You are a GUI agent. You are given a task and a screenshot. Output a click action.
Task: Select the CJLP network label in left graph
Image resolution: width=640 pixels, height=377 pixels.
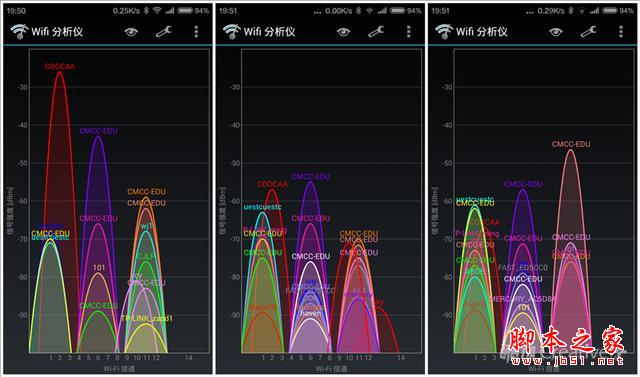(x=146, y=256)
